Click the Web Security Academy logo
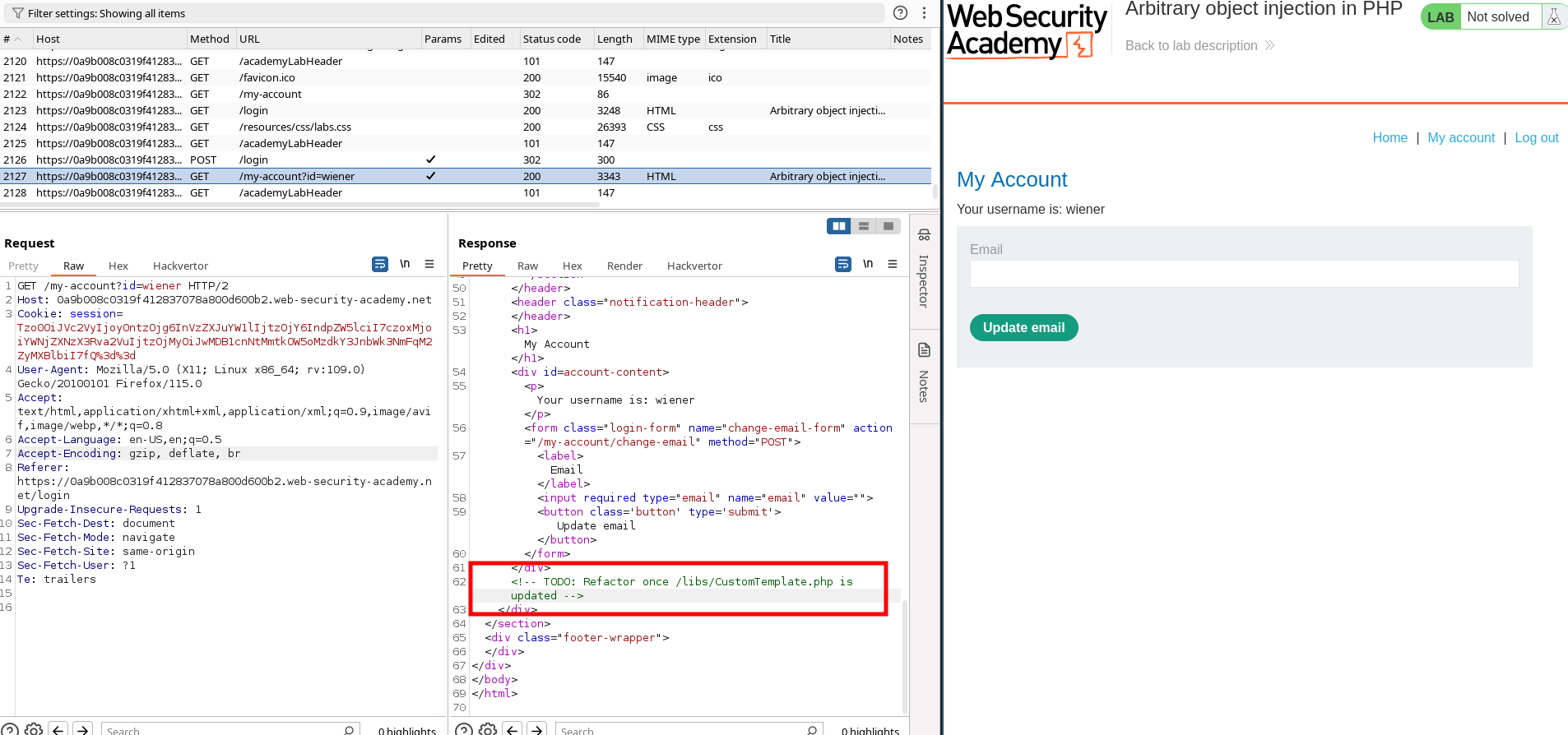This screenshot has width=1568, height=735. [x=1027, y=31]
